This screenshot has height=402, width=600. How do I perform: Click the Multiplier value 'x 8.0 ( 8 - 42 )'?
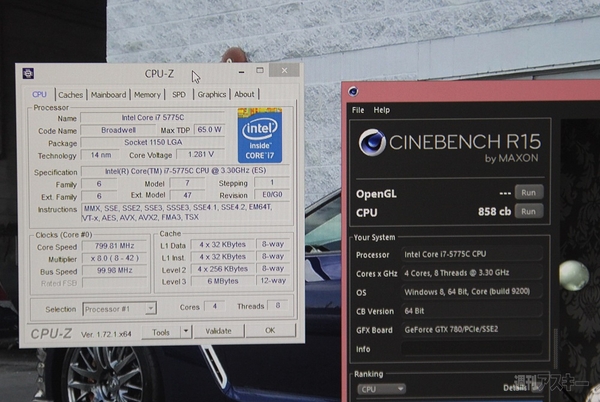pos(114,258)
